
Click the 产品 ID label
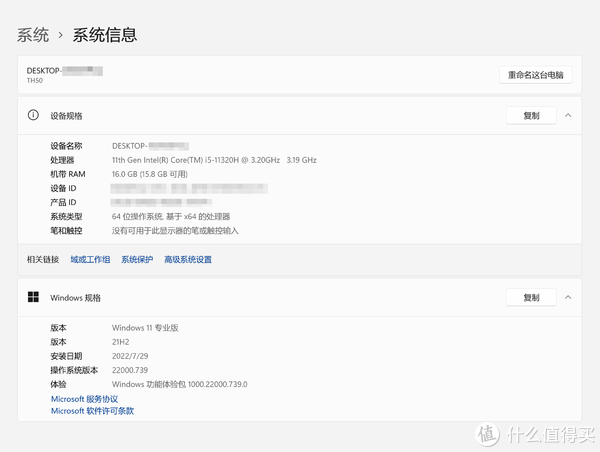[63, 202]
